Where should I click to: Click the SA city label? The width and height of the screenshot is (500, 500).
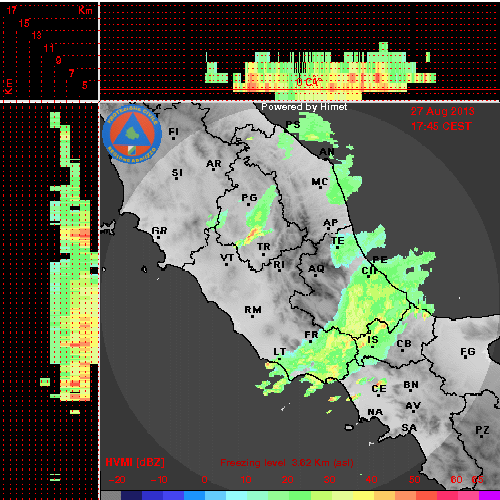click(409, 428)
